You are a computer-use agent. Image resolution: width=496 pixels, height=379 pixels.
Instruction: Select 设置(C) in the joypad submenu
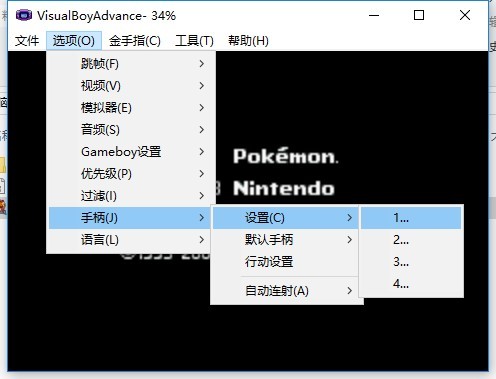tap(286, 218)
